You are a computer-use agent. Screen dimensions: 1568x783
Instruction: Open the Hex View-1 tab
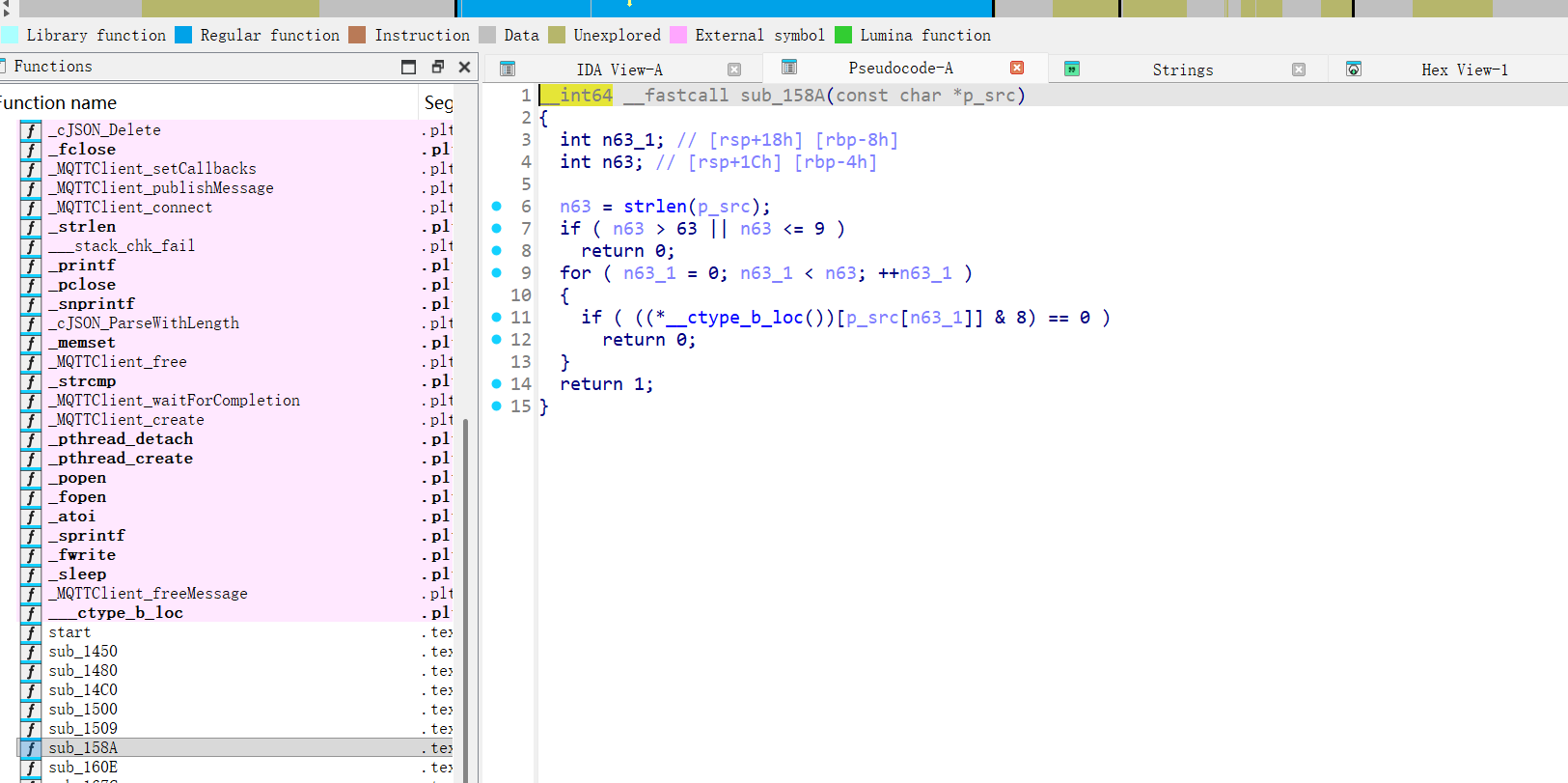click(1464, 70)
